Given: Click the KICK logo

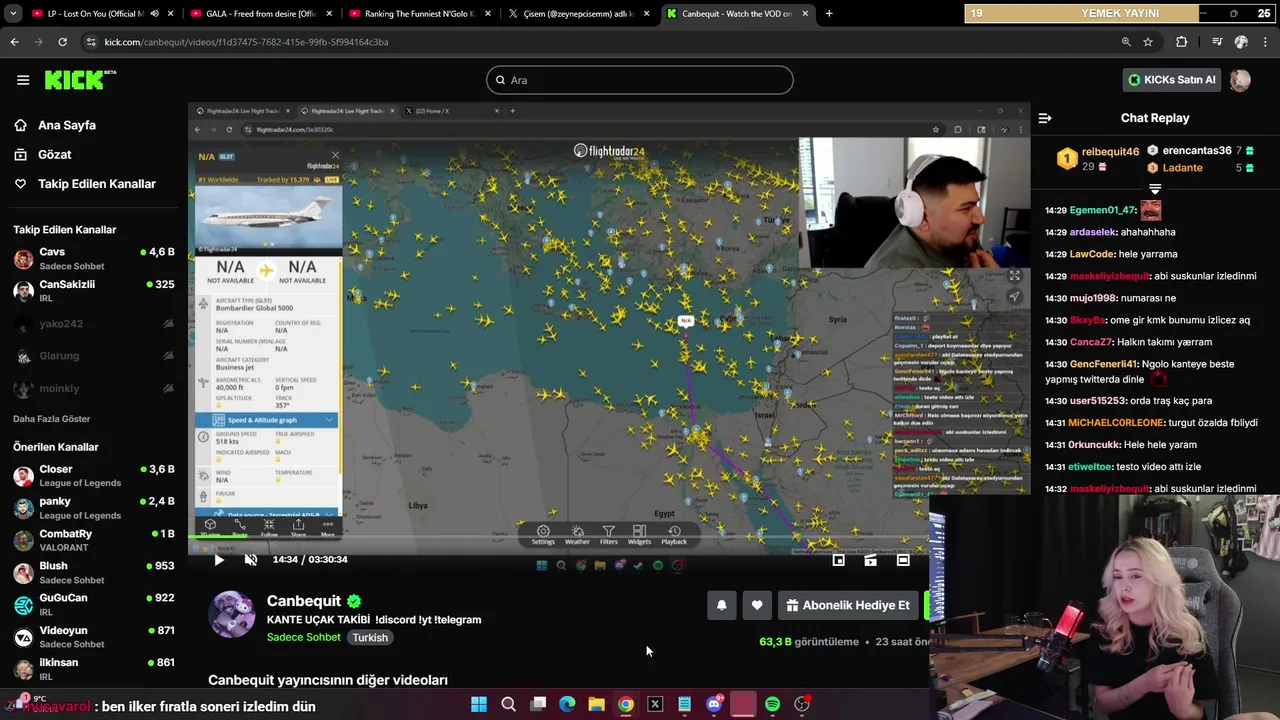Looking at the screenshot, I should click(x=80, y=80).
